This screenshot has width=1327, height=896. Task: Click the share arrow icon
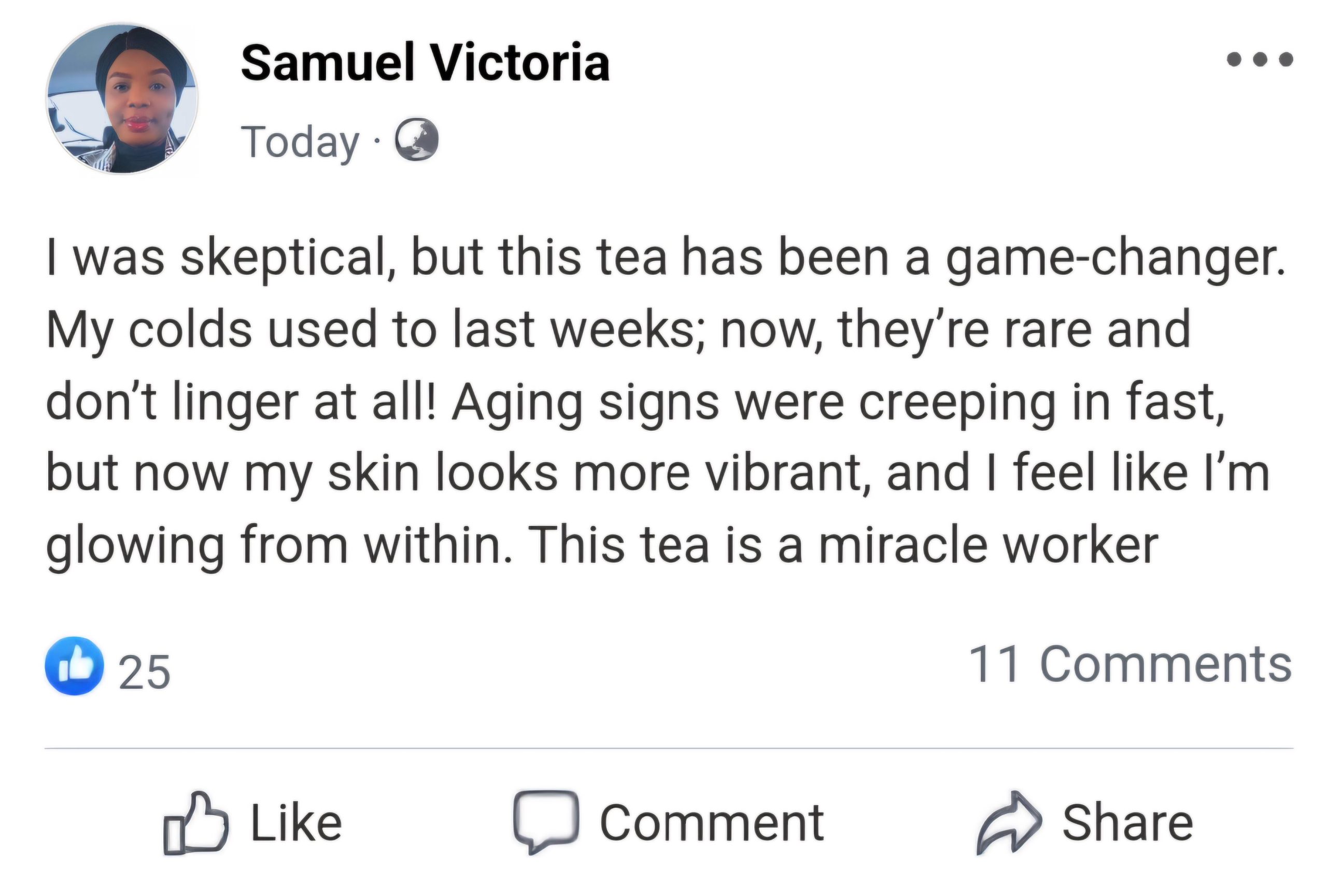(1008, 822)
